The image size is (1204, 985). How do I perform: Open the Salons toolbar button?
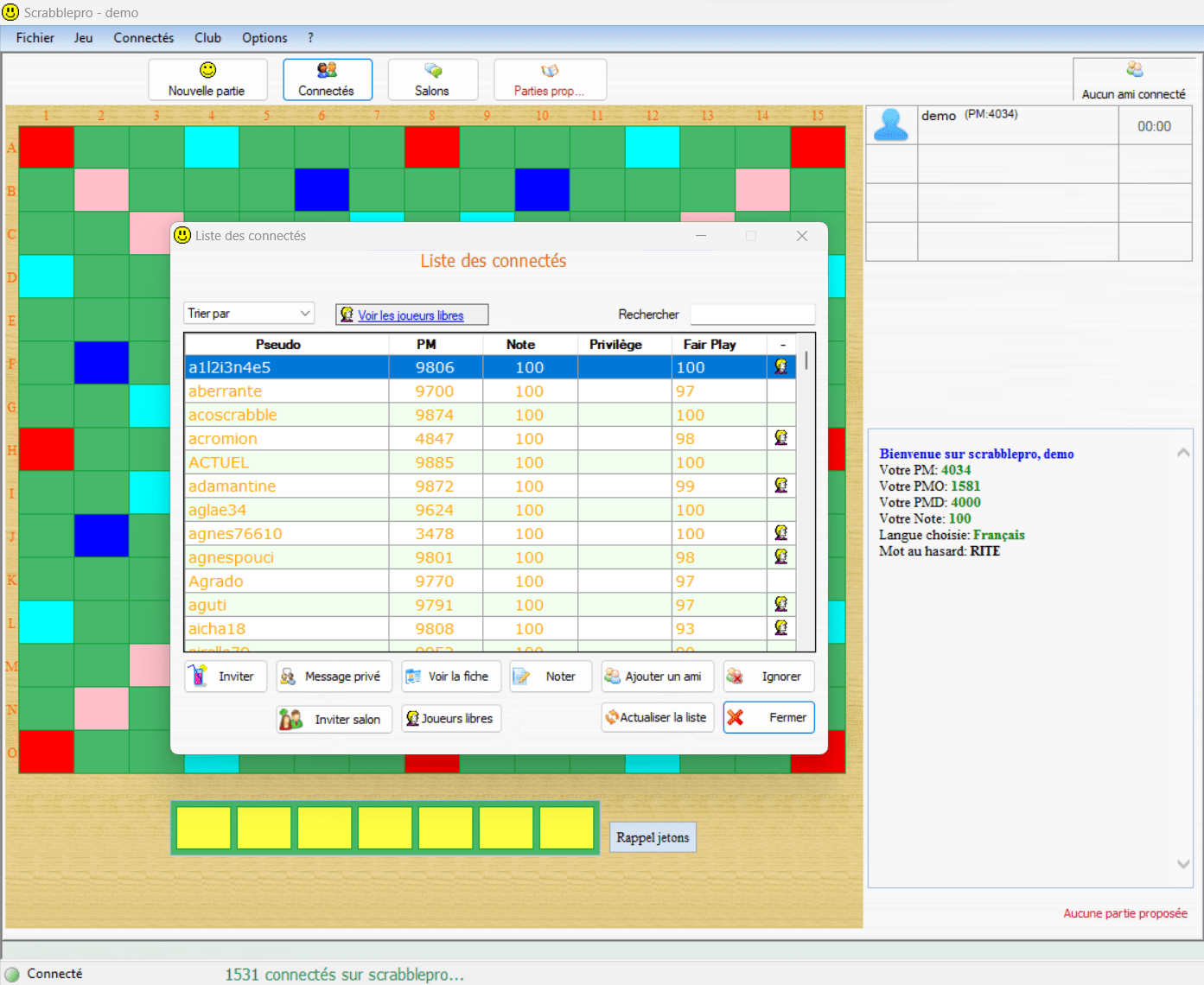tap(432, 79)
